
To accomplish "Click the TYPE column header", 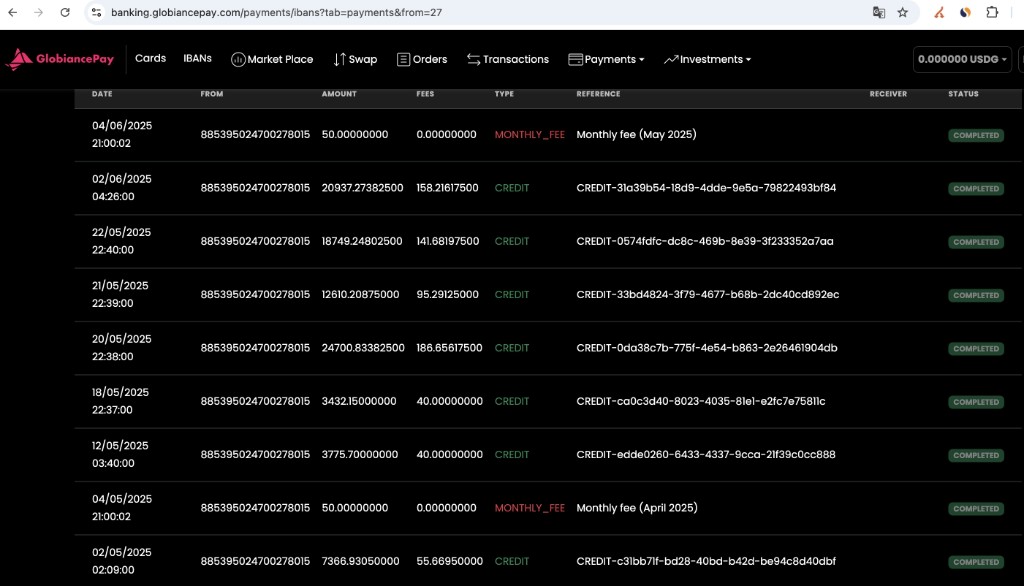I will (x=504, y=94).
